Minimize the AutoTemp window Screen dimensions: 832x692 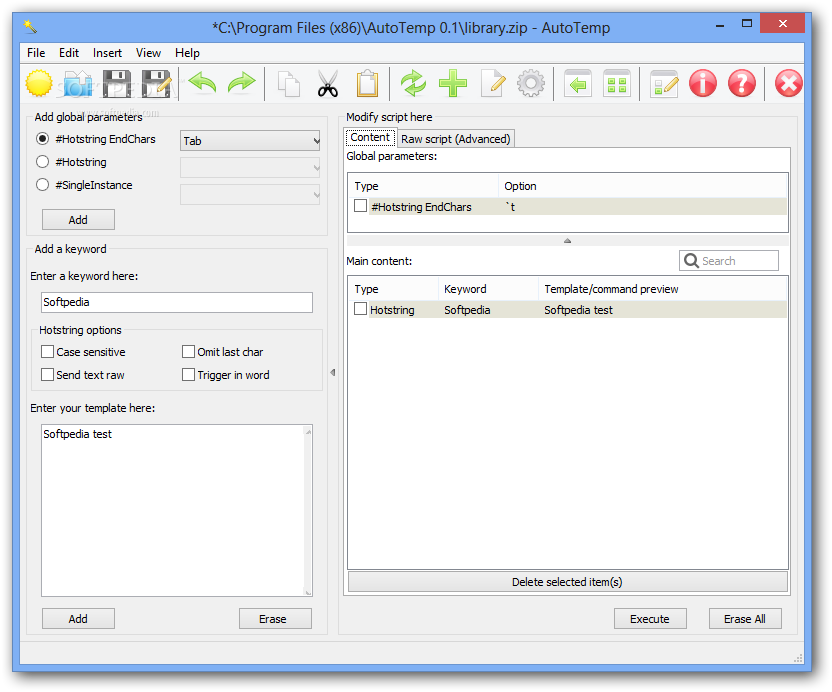(720, 25)
